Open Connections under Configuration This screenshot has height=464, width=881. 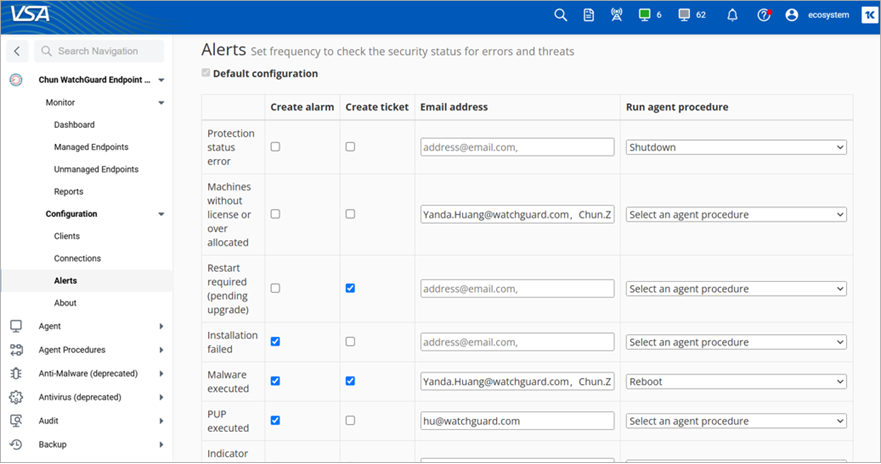pyautogui.click(x=78, y=258)
